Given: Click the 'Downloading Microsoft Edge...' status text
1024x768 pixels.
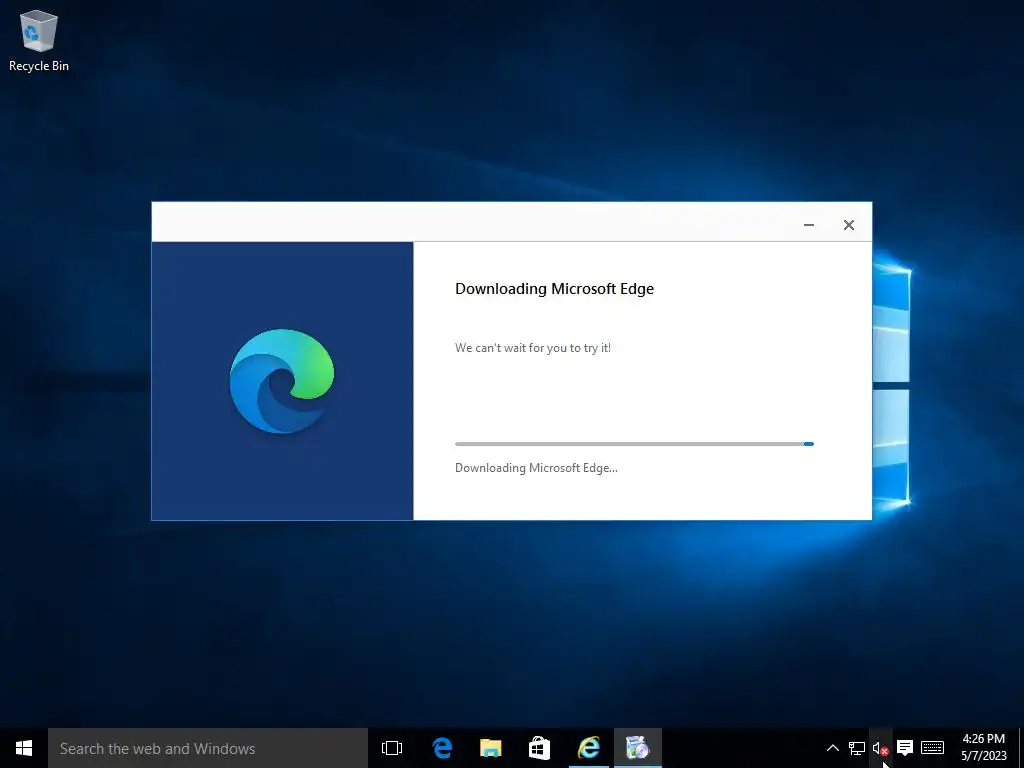Looking at the screenshot, I should (536, 468).
